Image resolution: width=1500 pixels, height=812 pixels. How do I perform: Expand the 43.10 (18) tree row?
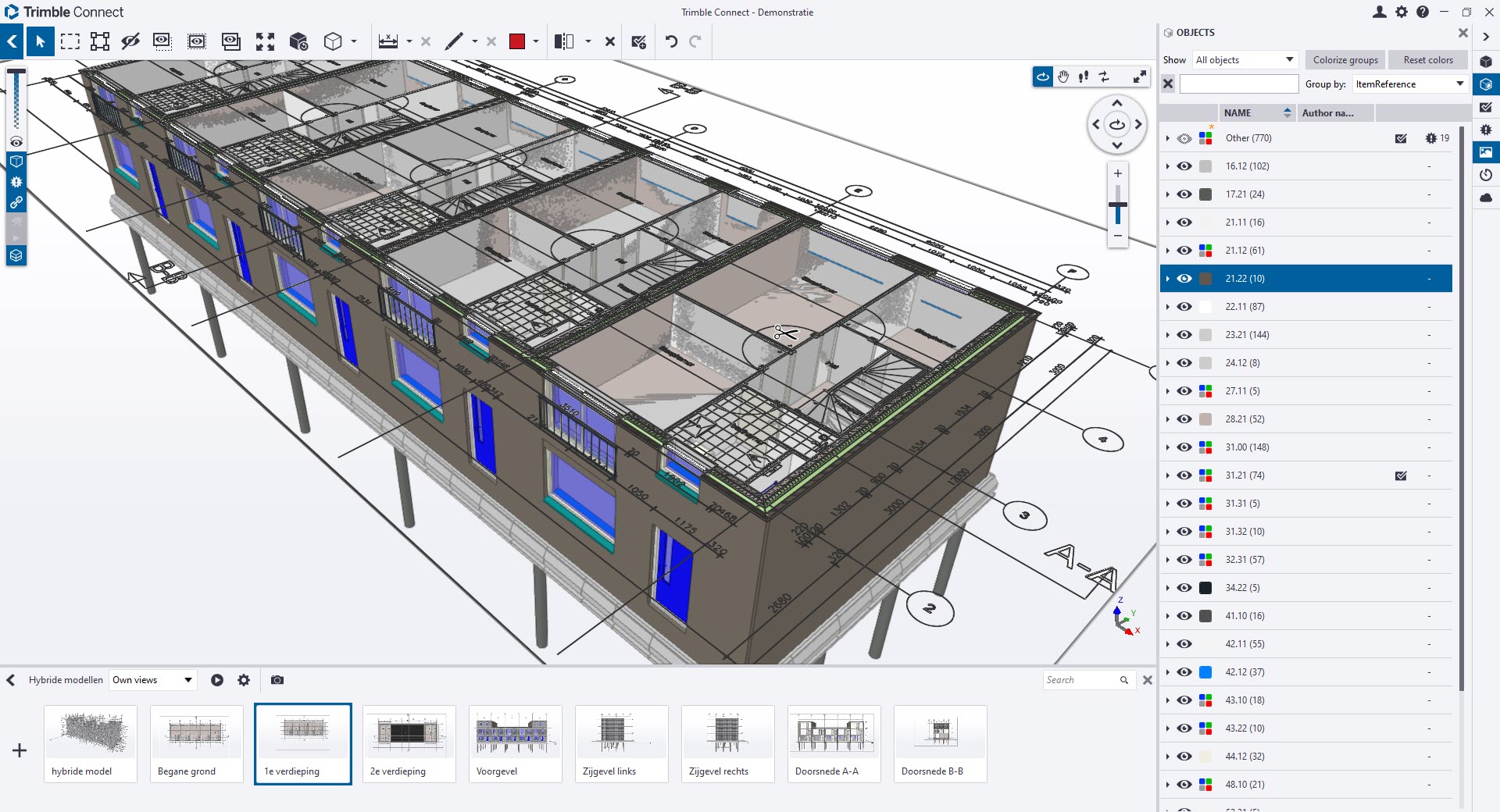tap(1167, 700)
